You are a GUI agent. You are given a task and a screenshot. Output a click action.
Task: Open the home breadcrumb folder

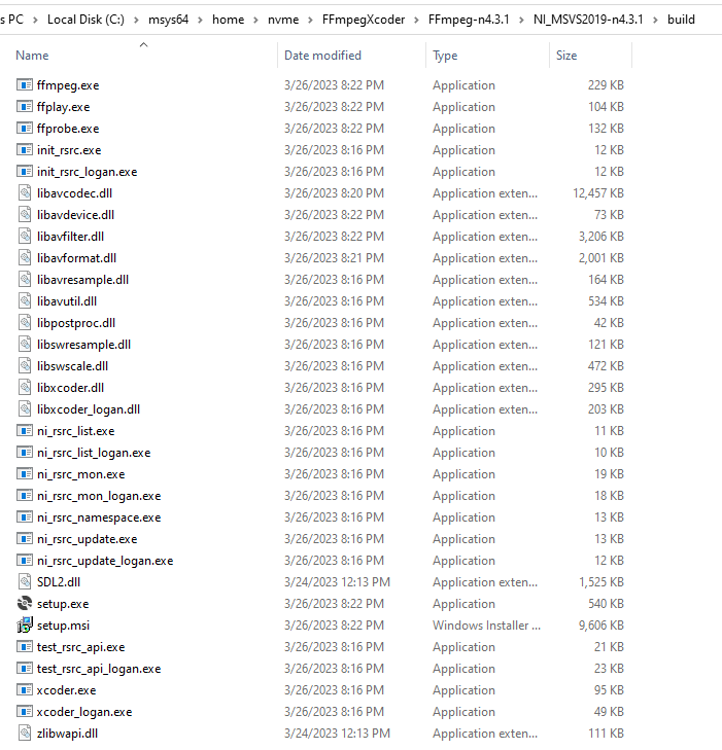(x=228, y=20)
